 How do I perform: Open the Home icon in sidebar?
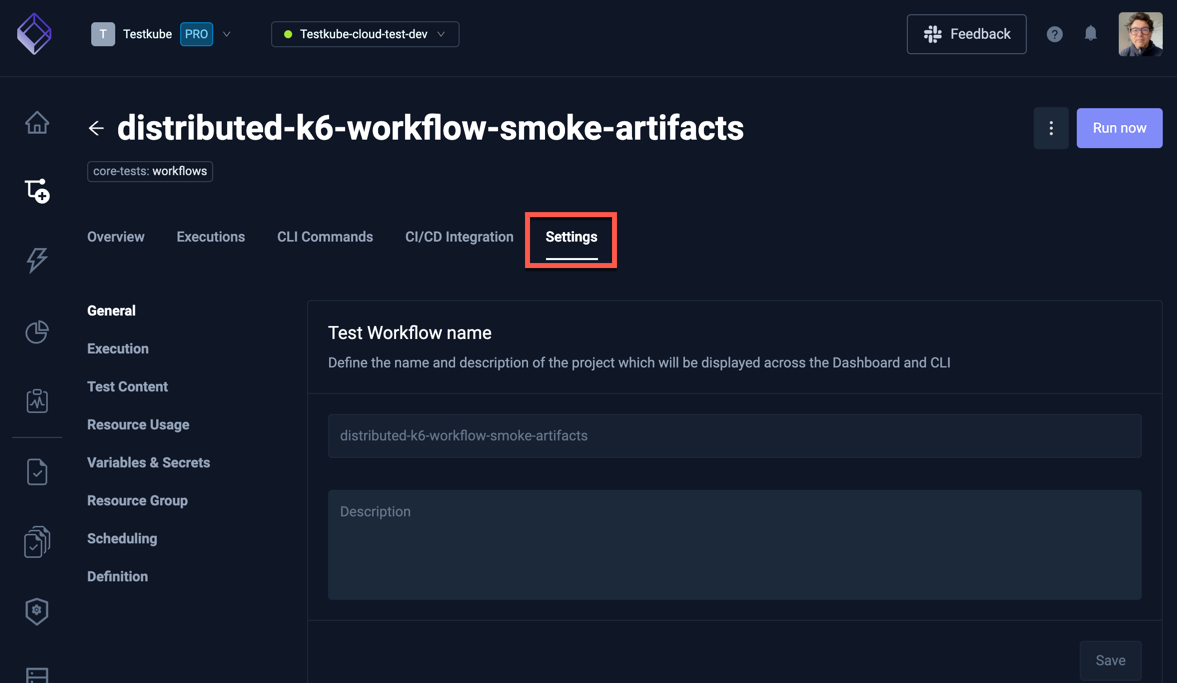(37, 123)
